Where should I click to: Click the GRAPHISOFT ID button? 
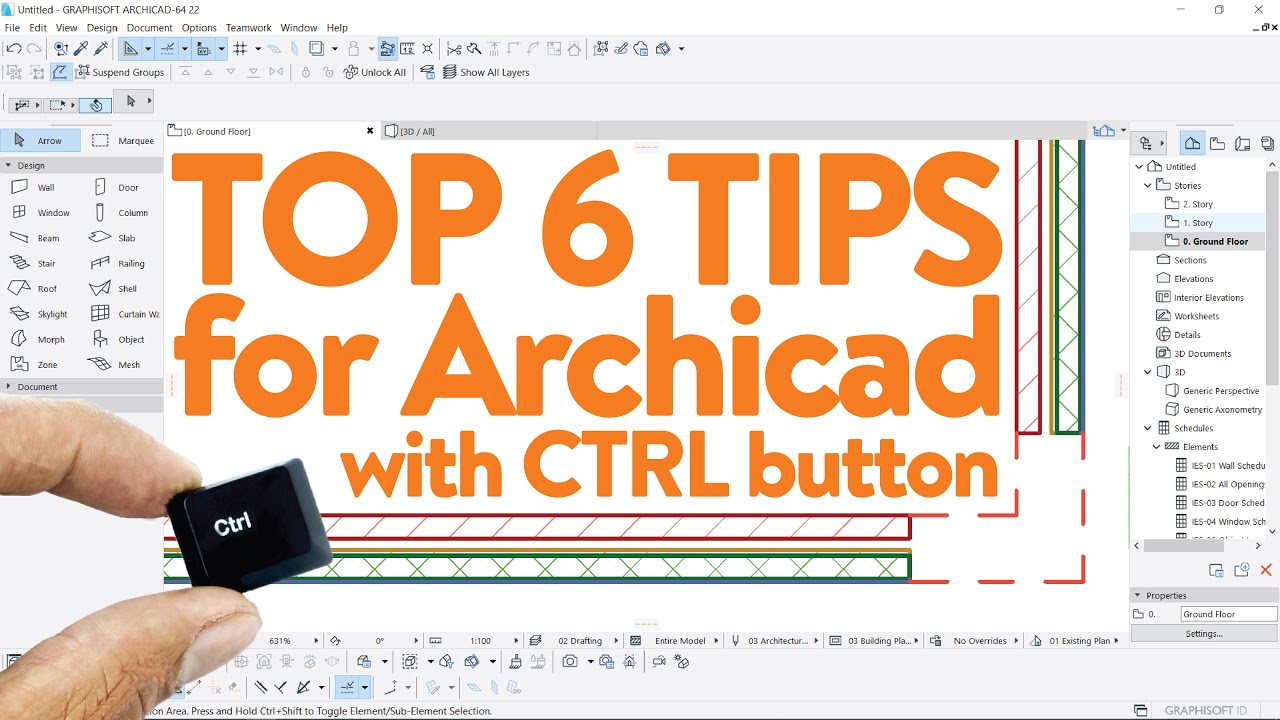pos(1205,711)
